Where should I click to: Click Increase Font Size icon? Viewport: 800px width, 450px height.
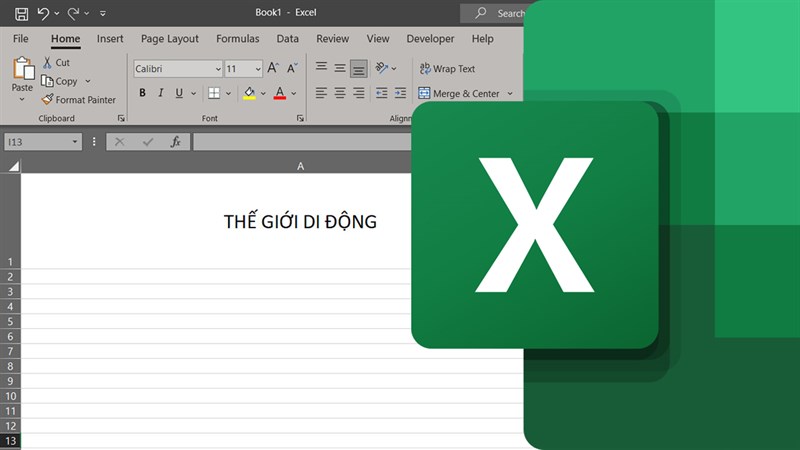coord(273,68)
